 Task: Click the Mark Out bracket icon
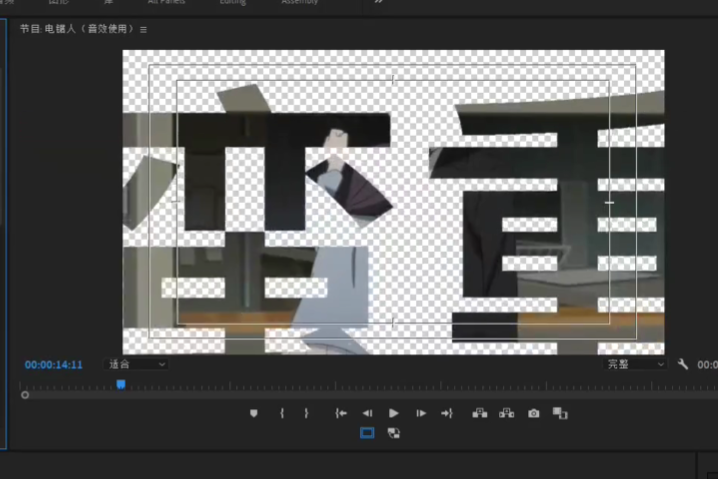[x=306, y=413]
